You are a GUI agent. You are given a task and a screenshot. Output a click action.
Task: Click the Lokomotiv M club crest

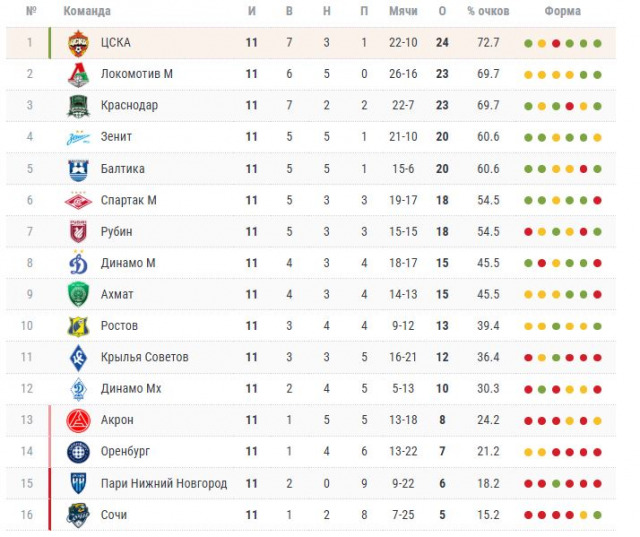click(x=79, y=74)
